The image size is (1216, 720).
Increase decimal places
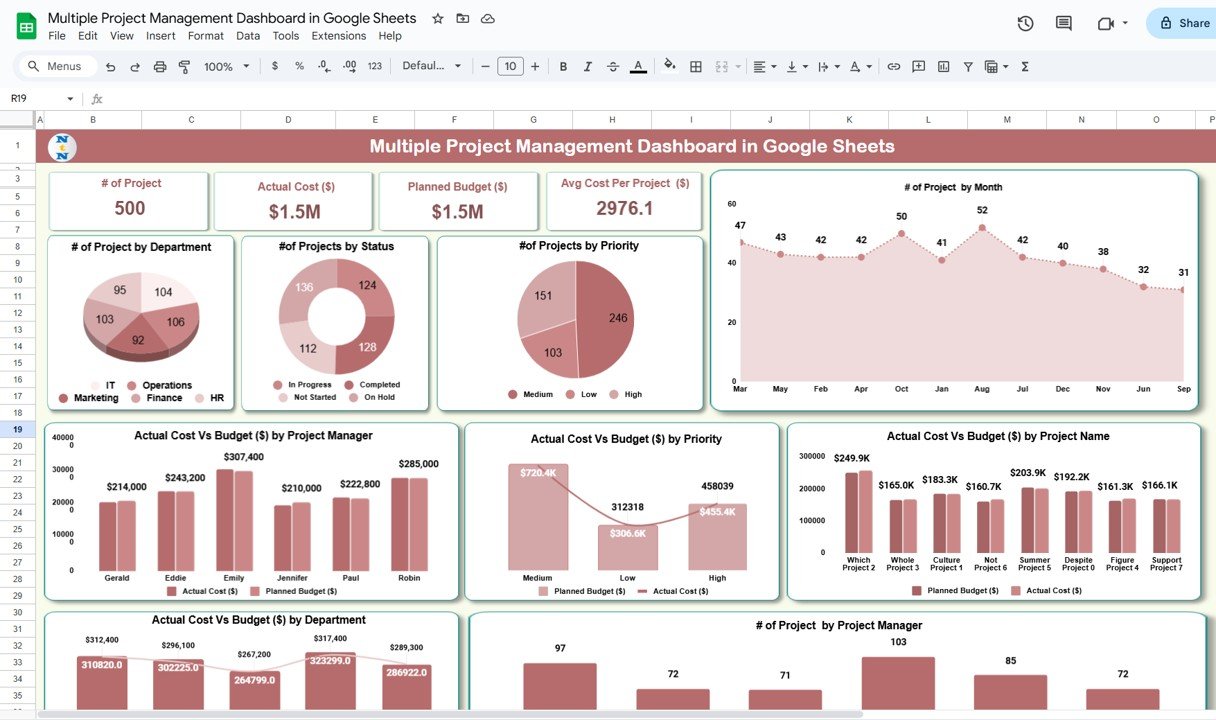[349, 67]
